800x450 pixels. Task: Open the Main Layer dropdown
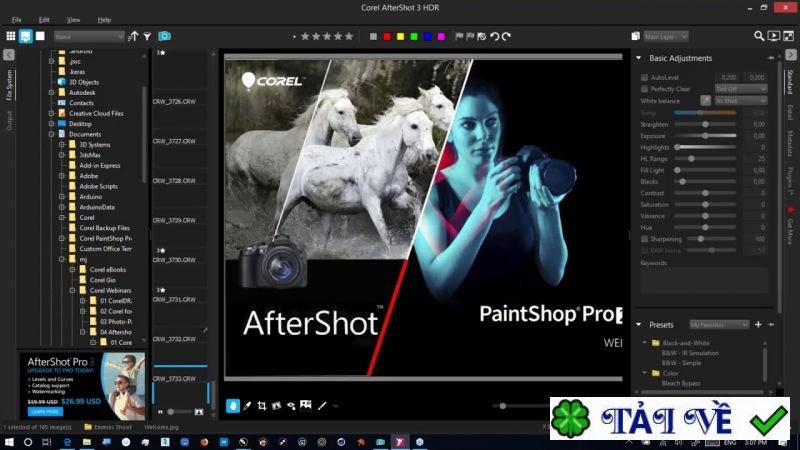click(666, 37)
